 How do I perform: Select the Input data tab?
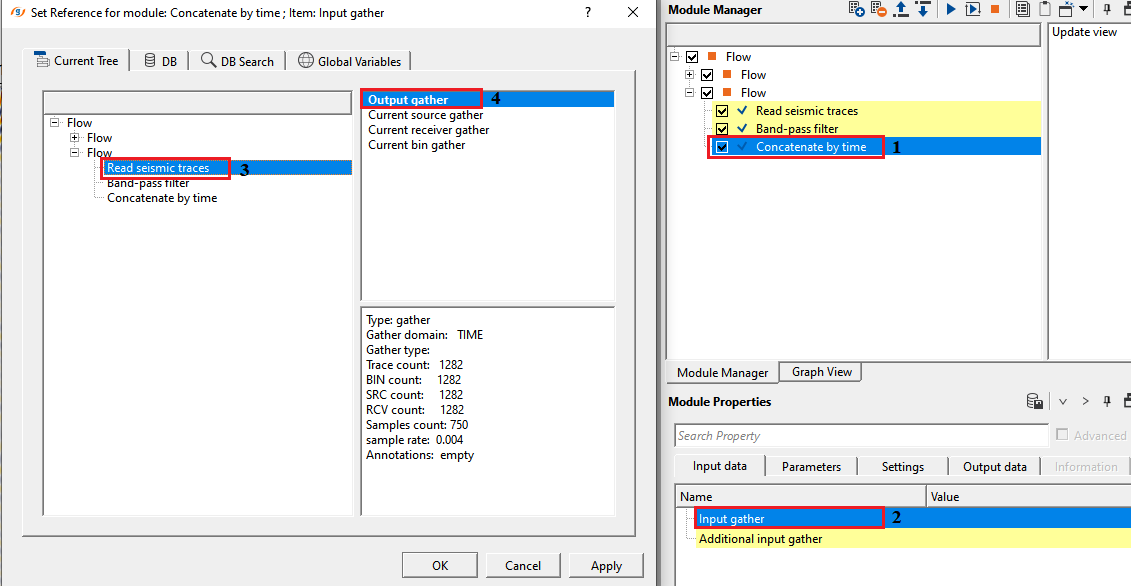pos(719,466)
